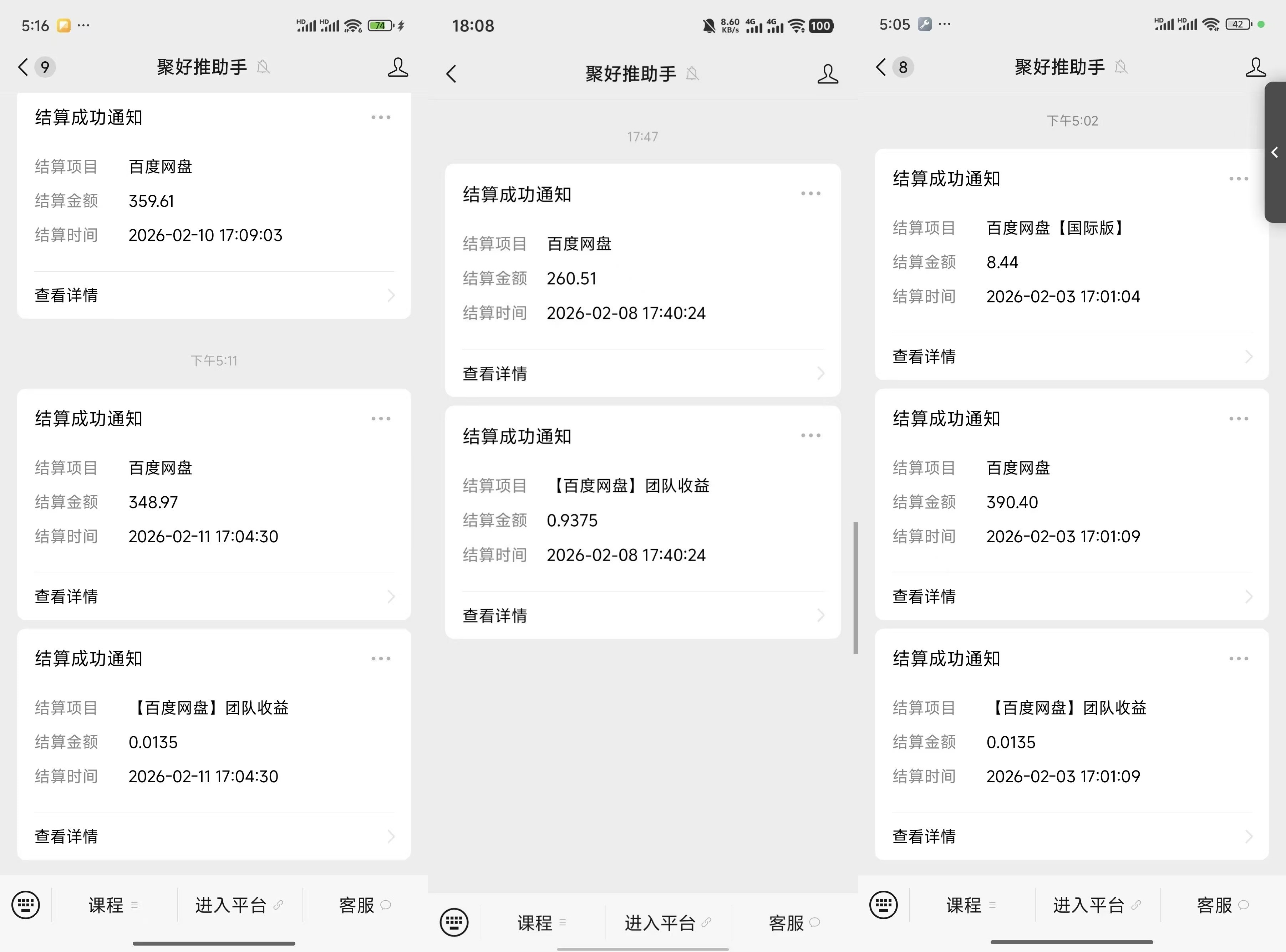Click the scrollbar on the 18:08 chat screen

(x=855, y=588)
